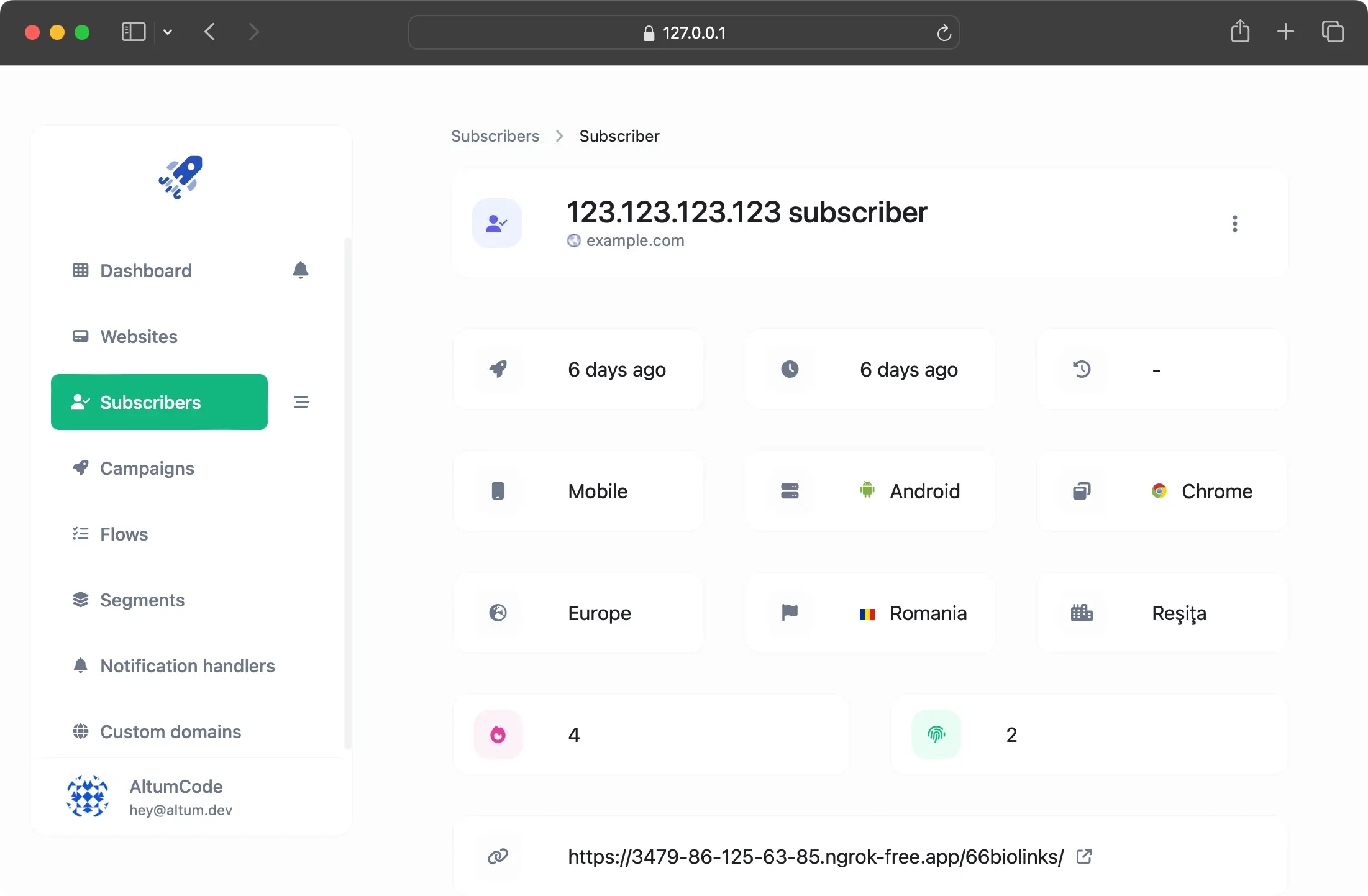Switch to the Subscriber breadcrumb tab
This screenshot has height=896, width=1368.
click(x=619, y=135)
